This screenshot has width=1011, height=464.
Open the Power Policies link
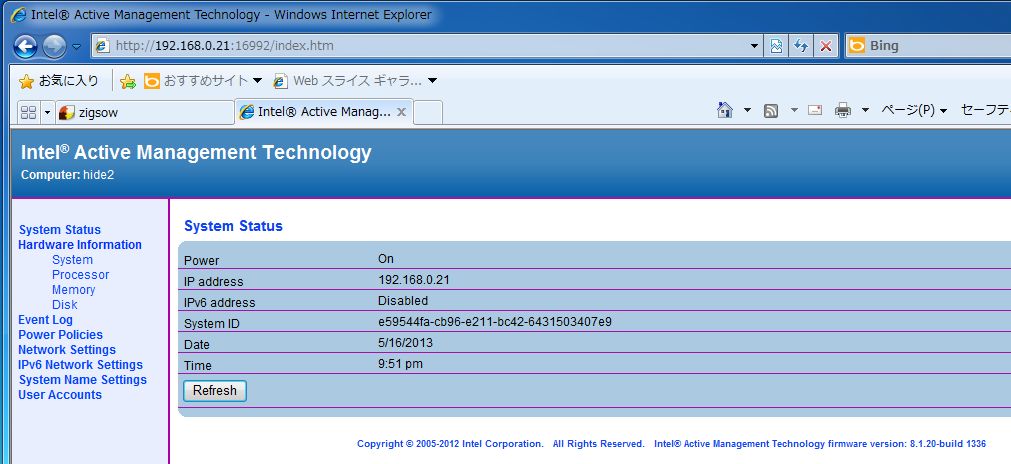click(61, 335)
